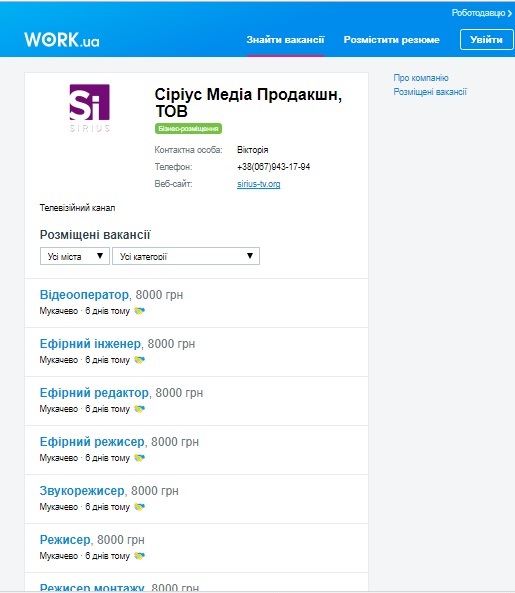Viewport: 515px width, 593px height.
Task: Click handshake icon under Ефірний редактор
Action: click(140, 409)
